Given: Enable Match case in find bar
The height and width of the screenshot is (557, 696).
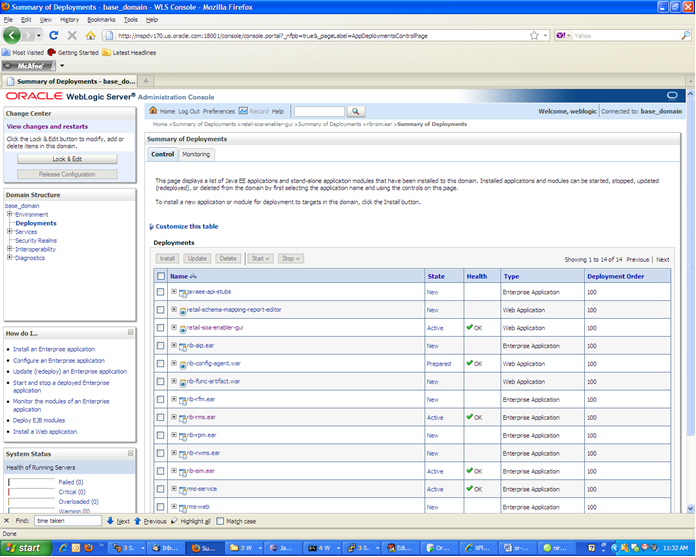Looking at the screenshot, I should [x=220, y=521].
